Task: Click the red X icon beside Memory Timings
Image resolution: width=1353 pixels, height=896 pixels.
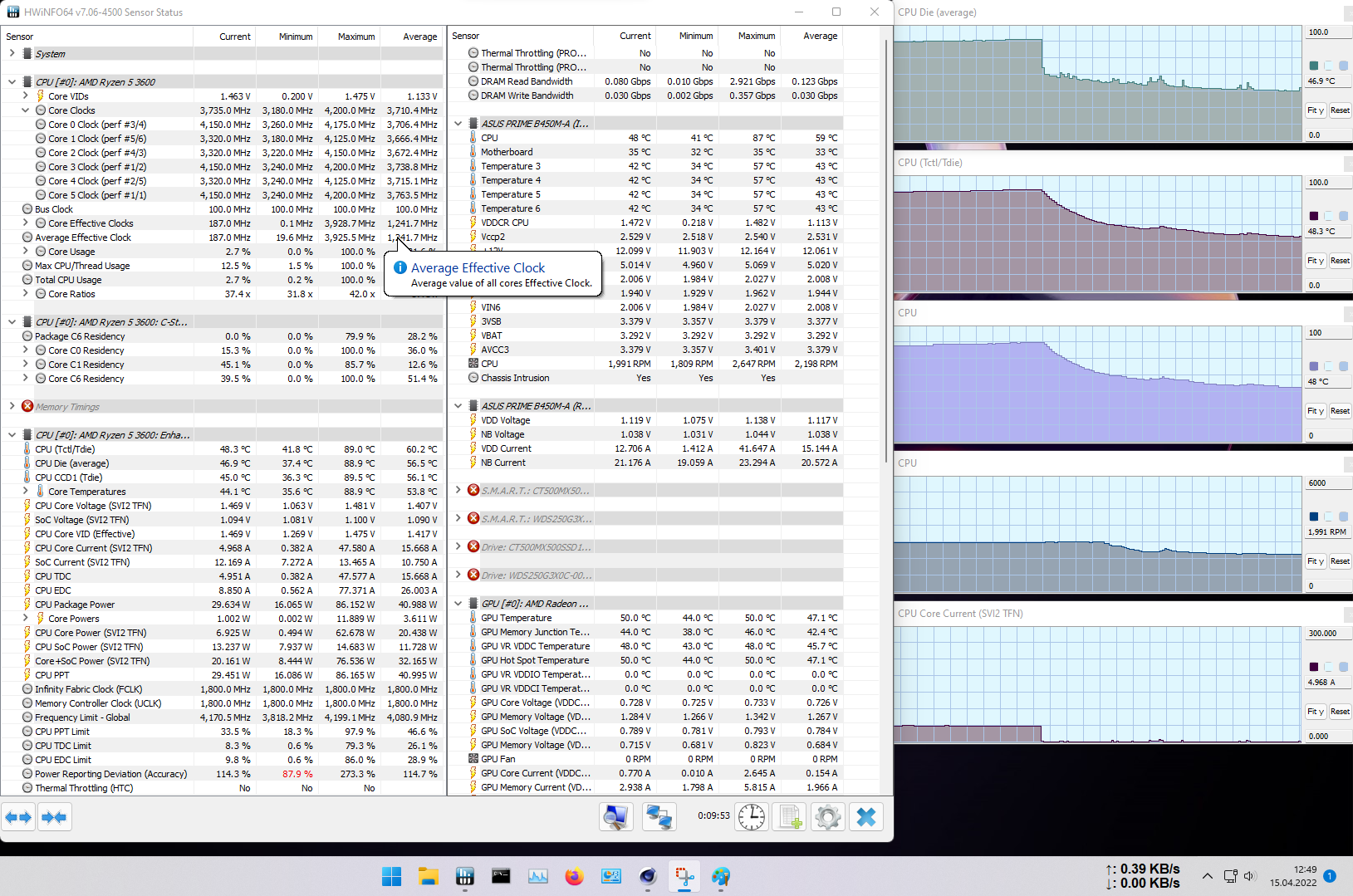Action: (x=27, y=407)
